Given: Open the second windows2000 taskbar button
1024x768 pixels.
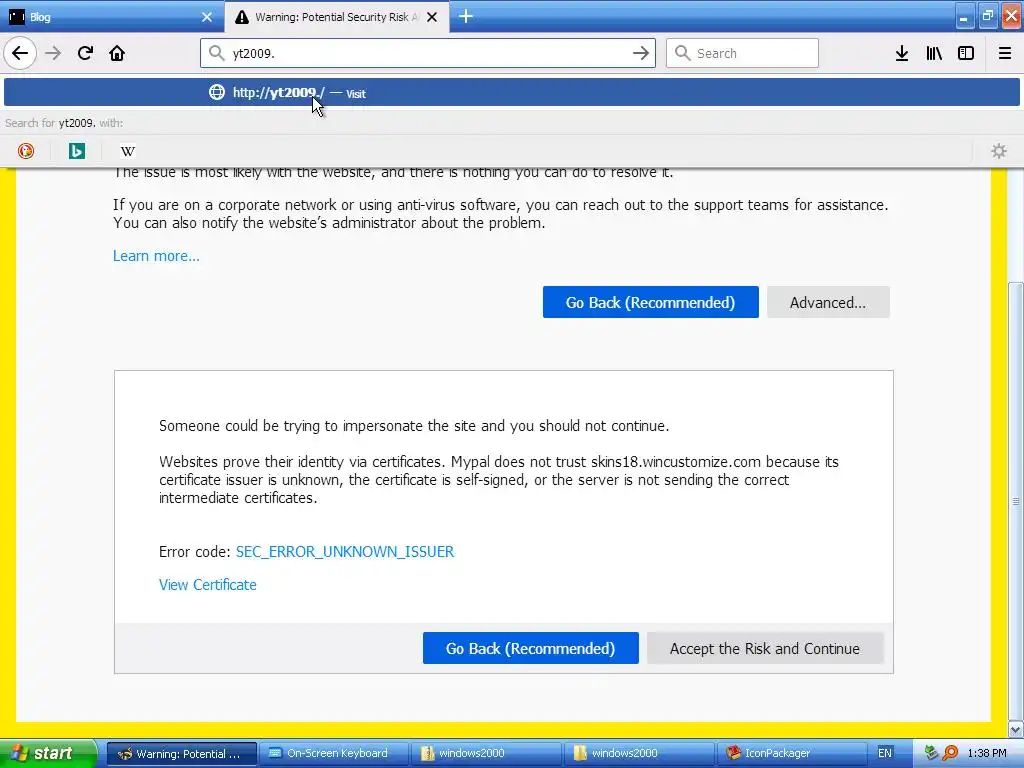Looking at the screenshot, I should [639, 754].
